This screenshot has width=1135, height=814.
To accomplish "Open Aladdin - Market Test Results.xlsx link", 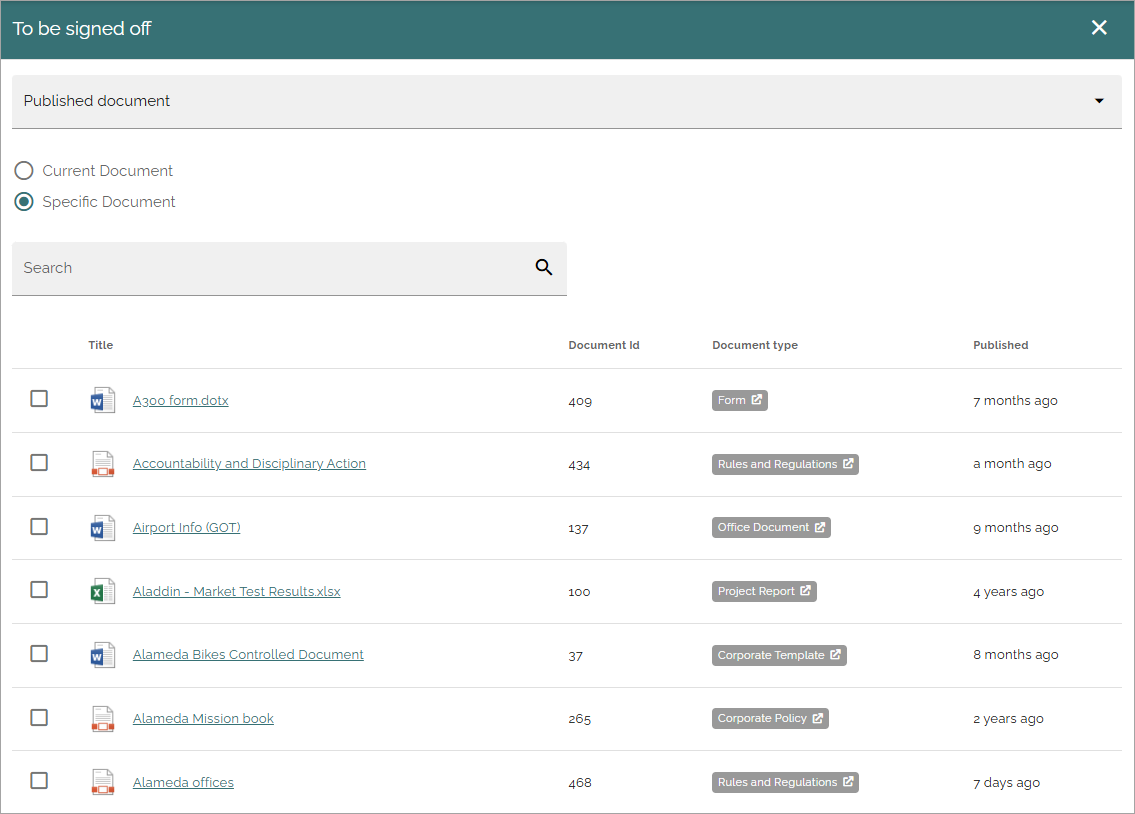I will point(237,591).
